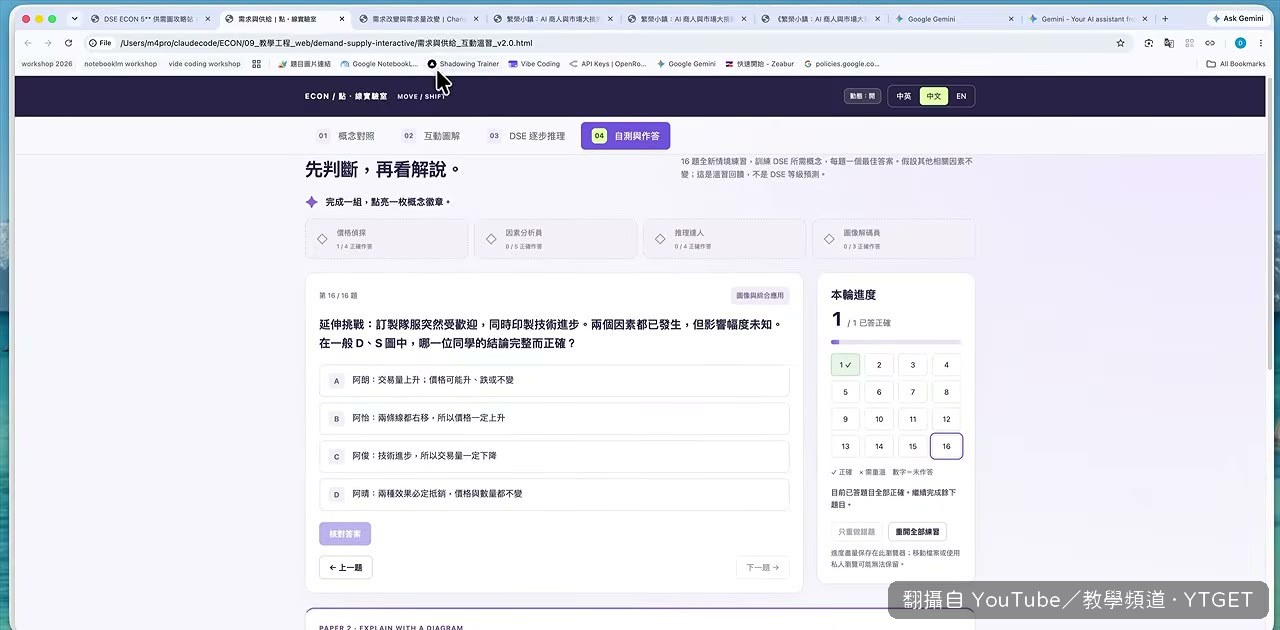
Task: Open the Vibe Coding bookmark
Action: 534,63
